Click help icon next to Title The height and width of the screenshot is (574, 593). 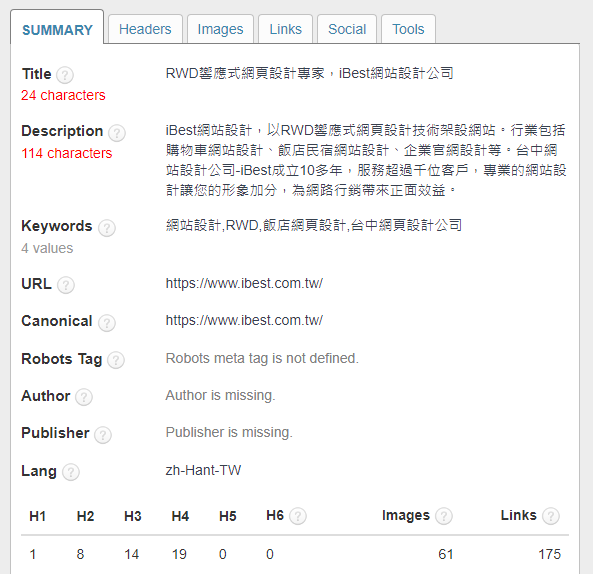tap(65, 75)
